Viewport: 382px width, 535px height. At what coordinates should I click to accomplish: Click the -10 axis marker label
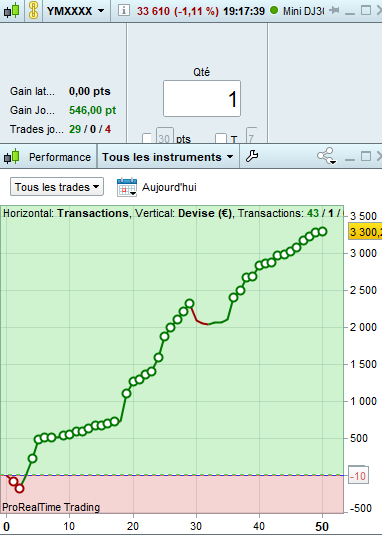click(358, 475)
